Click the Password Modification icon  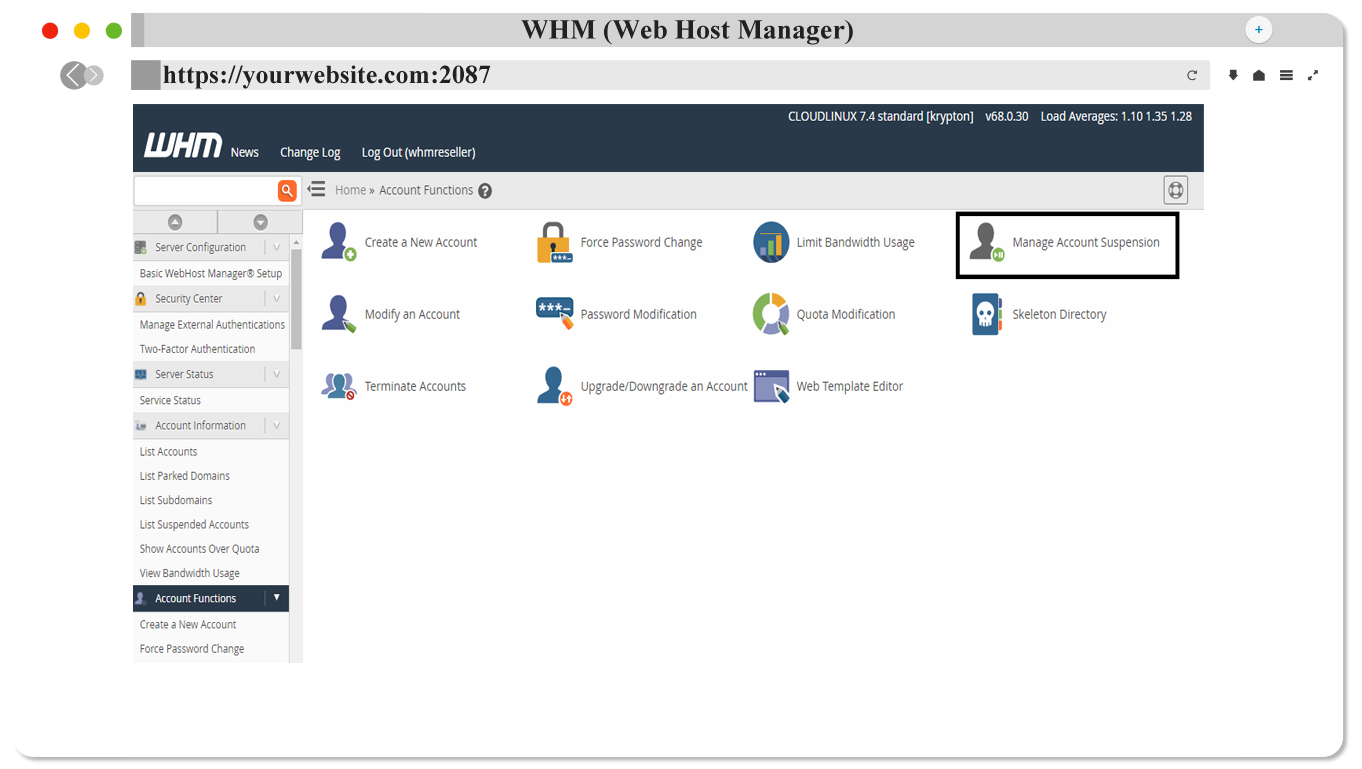tap(554, 314)
